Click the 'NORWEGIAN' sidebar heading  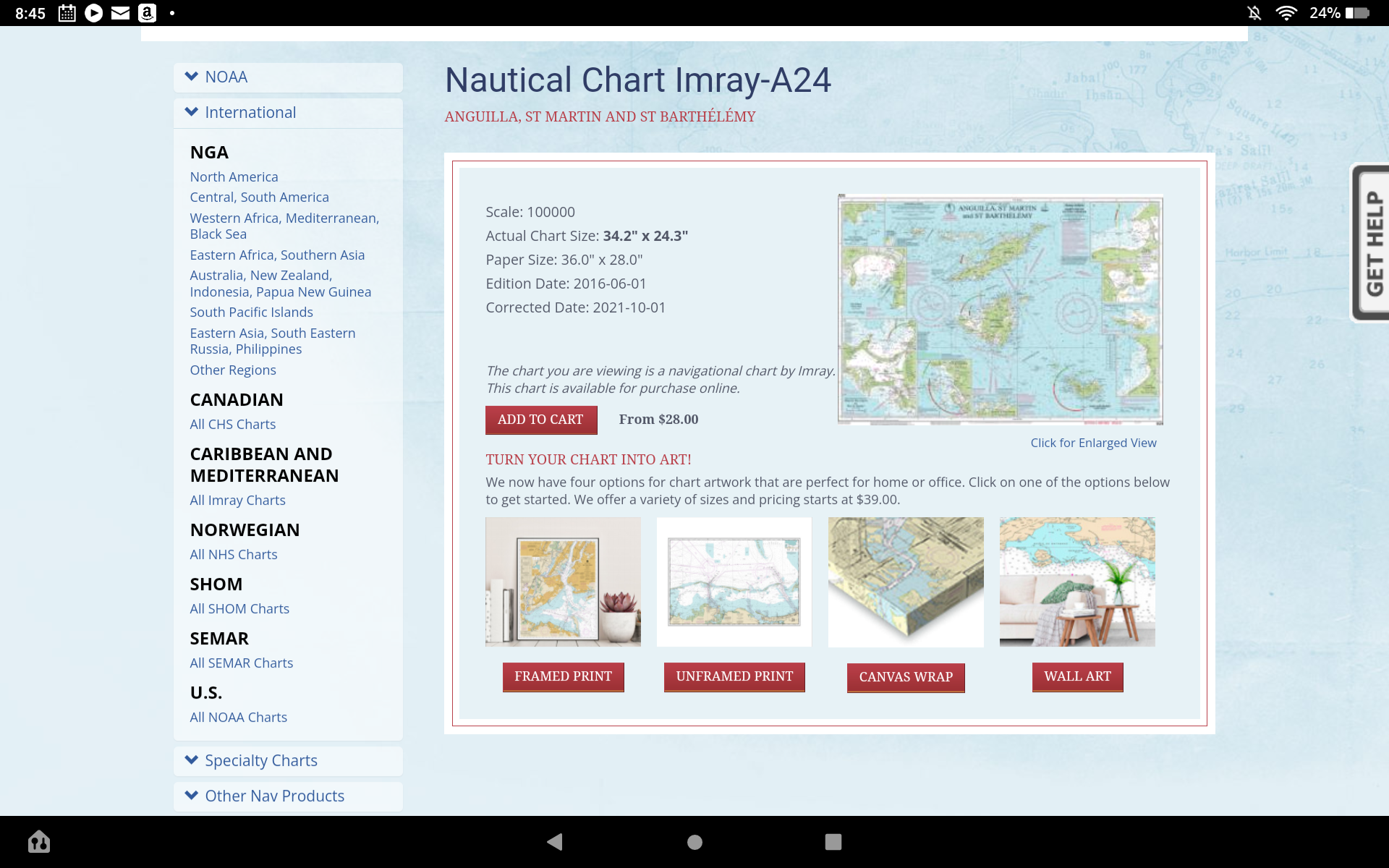(245, 529)
